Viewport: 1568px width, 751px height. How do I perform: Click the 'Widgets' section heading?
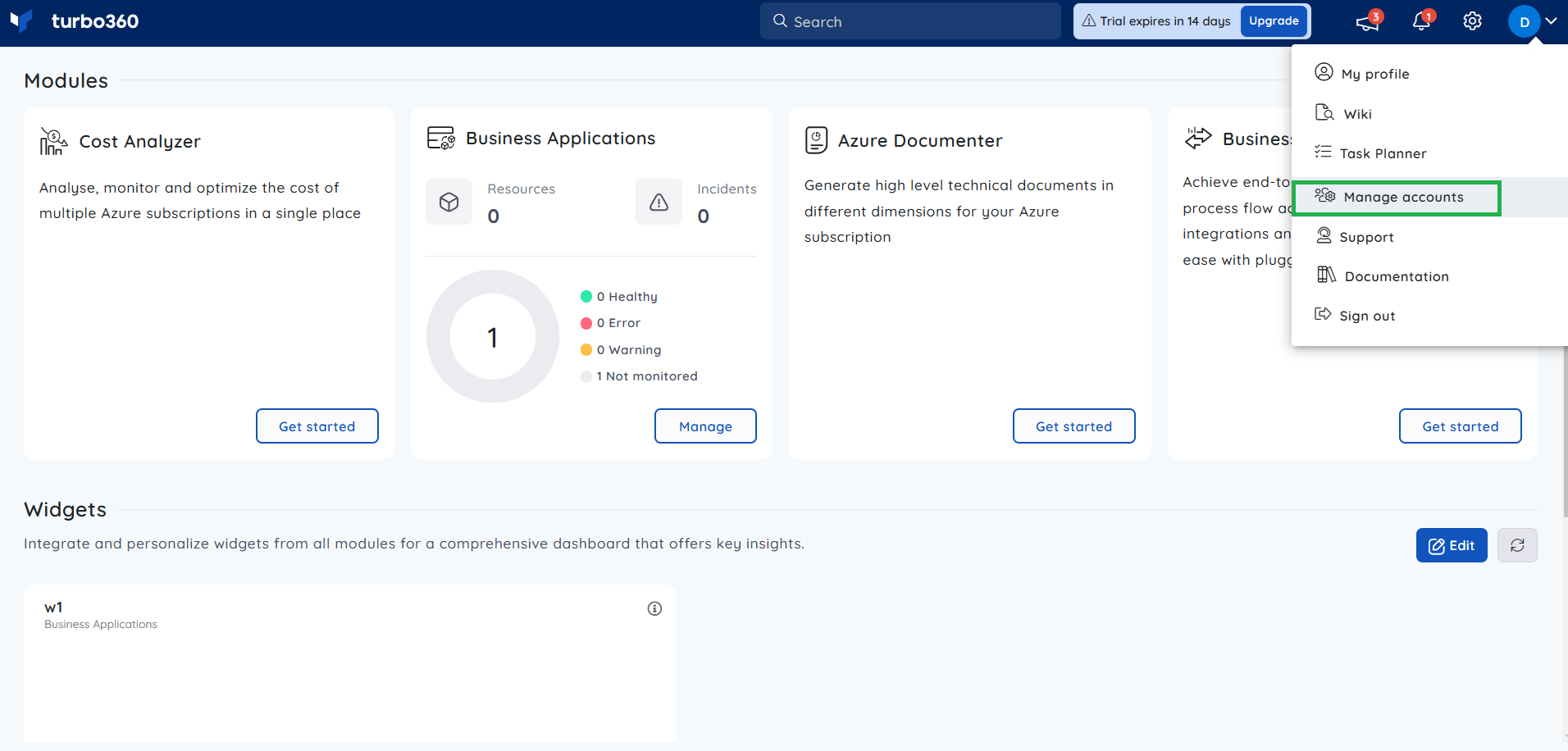[x=66, y=510]
